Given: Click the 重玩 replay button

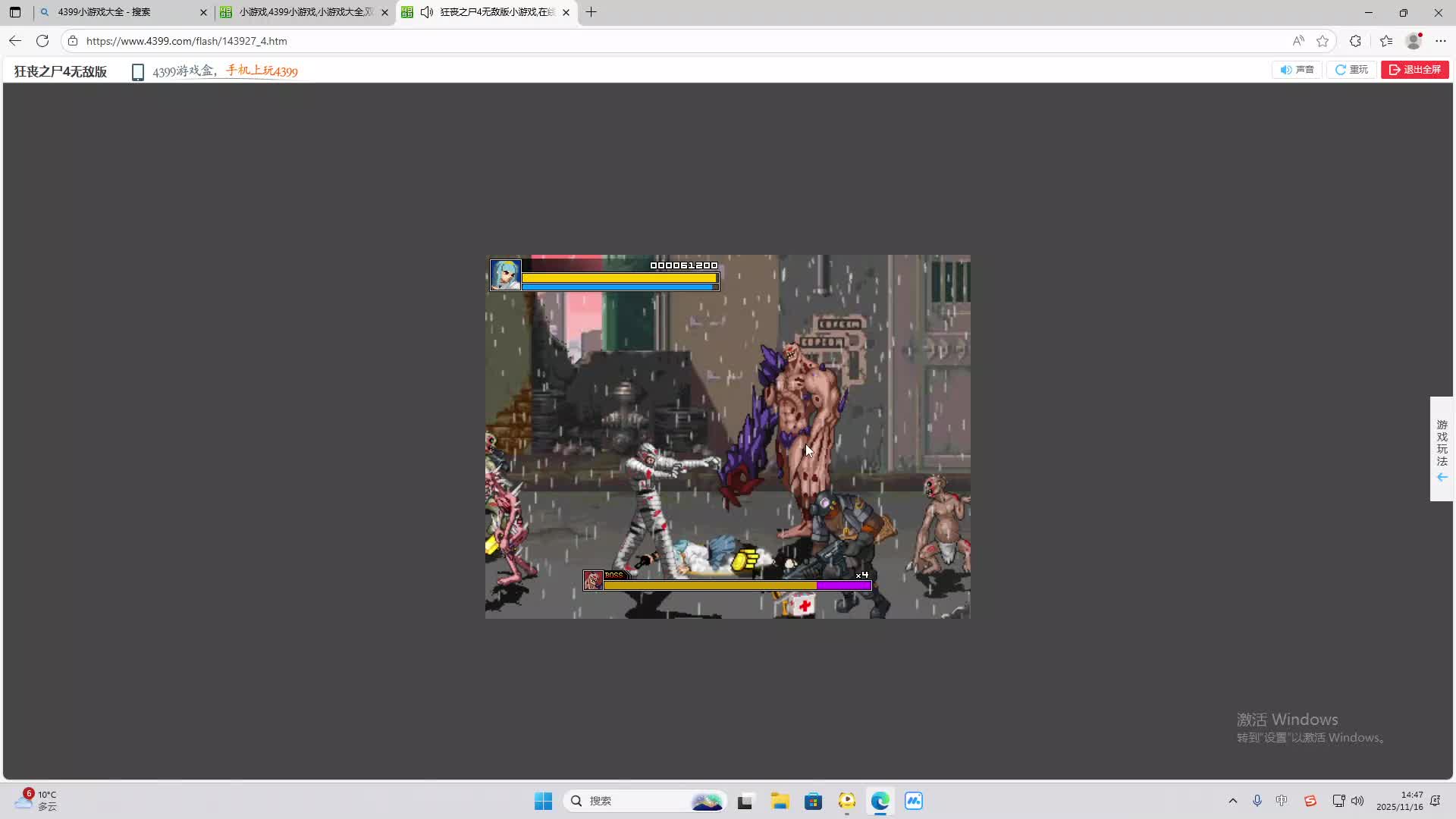Looking at the screenshot, I should click(x=1351, y=70).
